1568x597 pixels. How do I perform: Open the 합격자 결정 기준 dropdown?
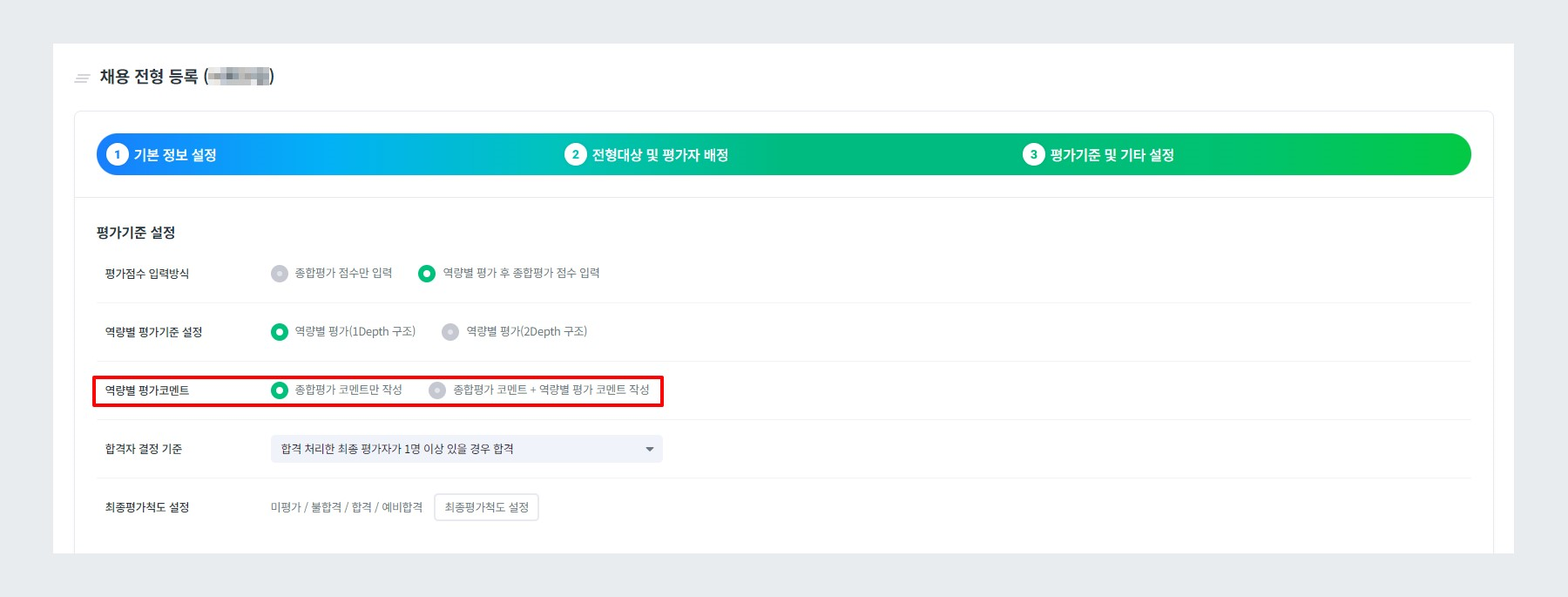click(466, 450)
